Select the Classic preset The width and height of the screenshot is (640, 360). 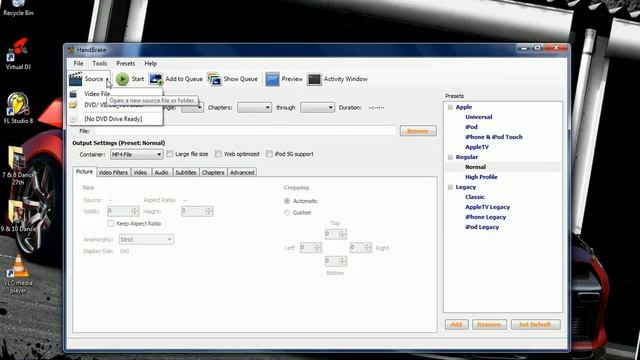tap(475, 197)
